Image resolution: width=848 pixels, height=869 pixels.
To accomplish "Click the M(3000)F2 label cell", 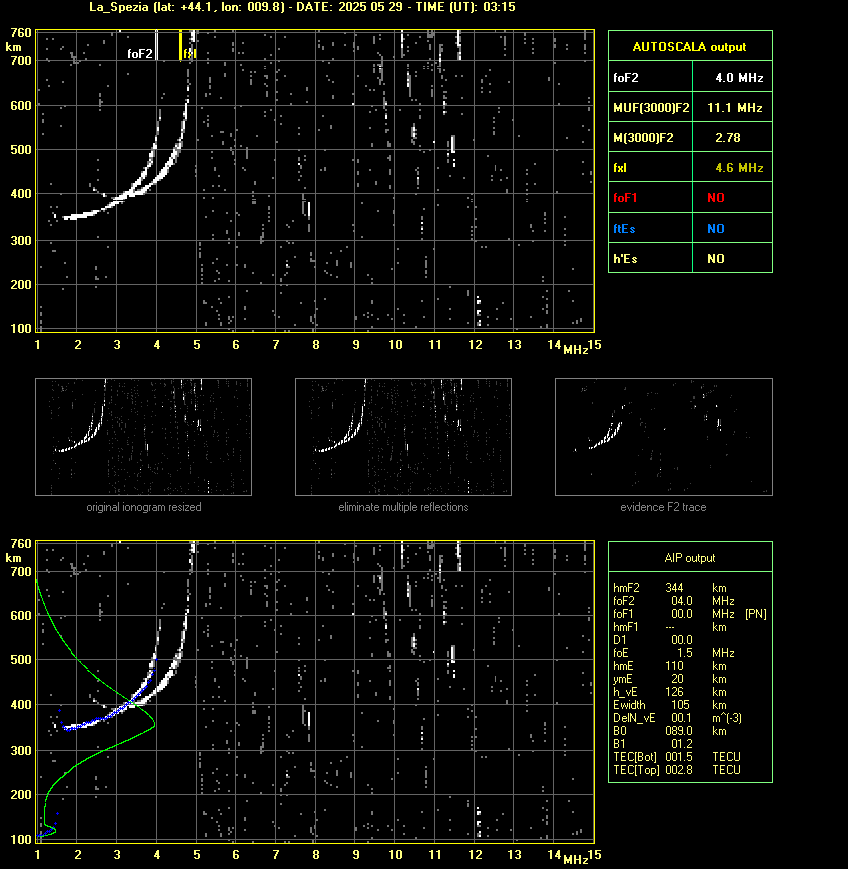I will click(651, 137).
